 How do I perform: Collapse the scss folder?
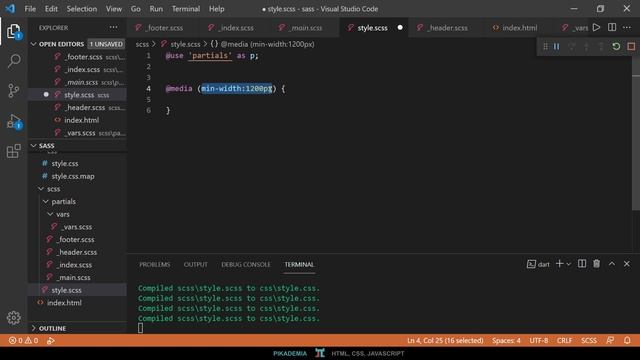point(41,189)
